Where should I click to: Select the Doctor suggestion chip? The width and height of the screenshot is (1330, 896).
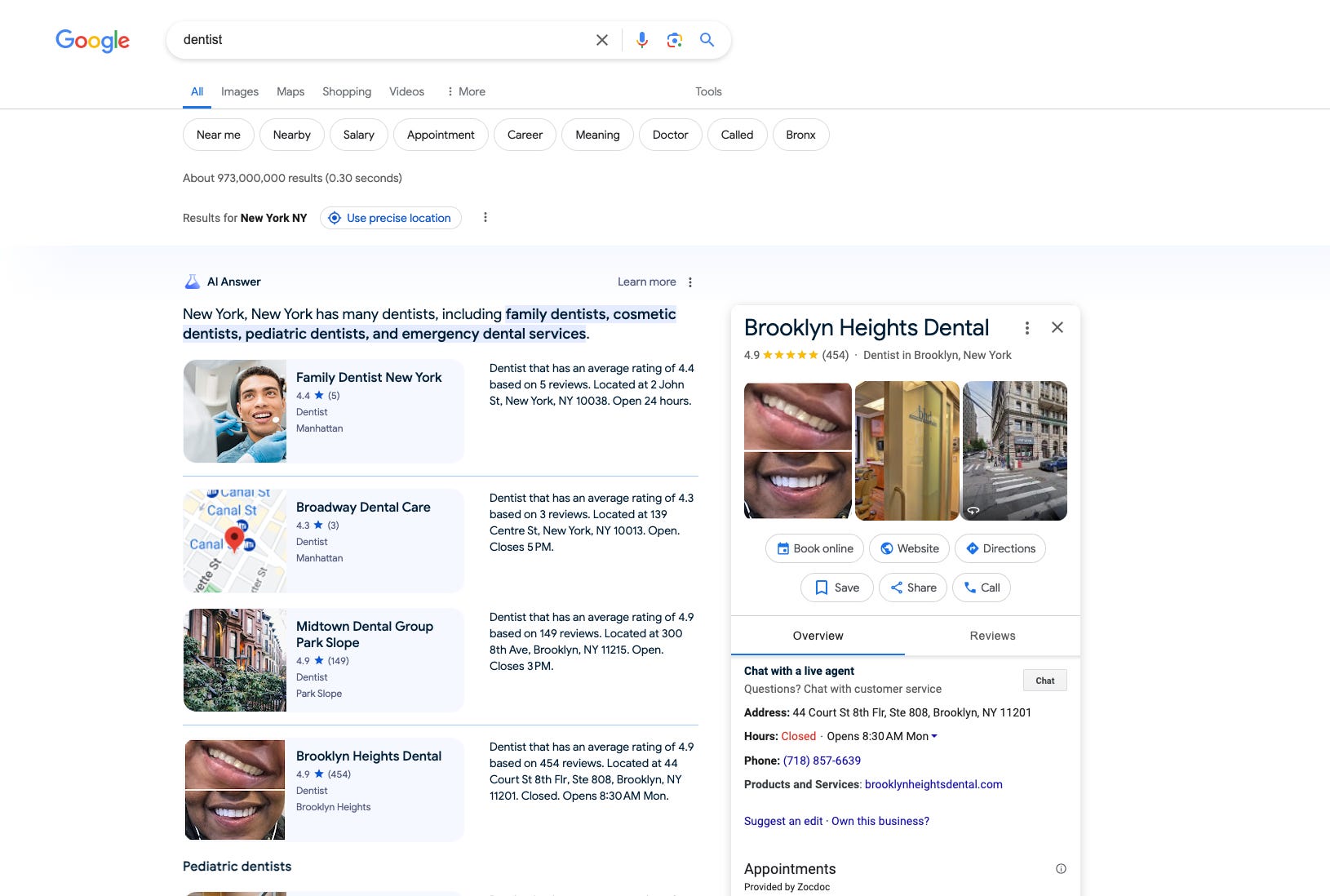coord(670,135)
